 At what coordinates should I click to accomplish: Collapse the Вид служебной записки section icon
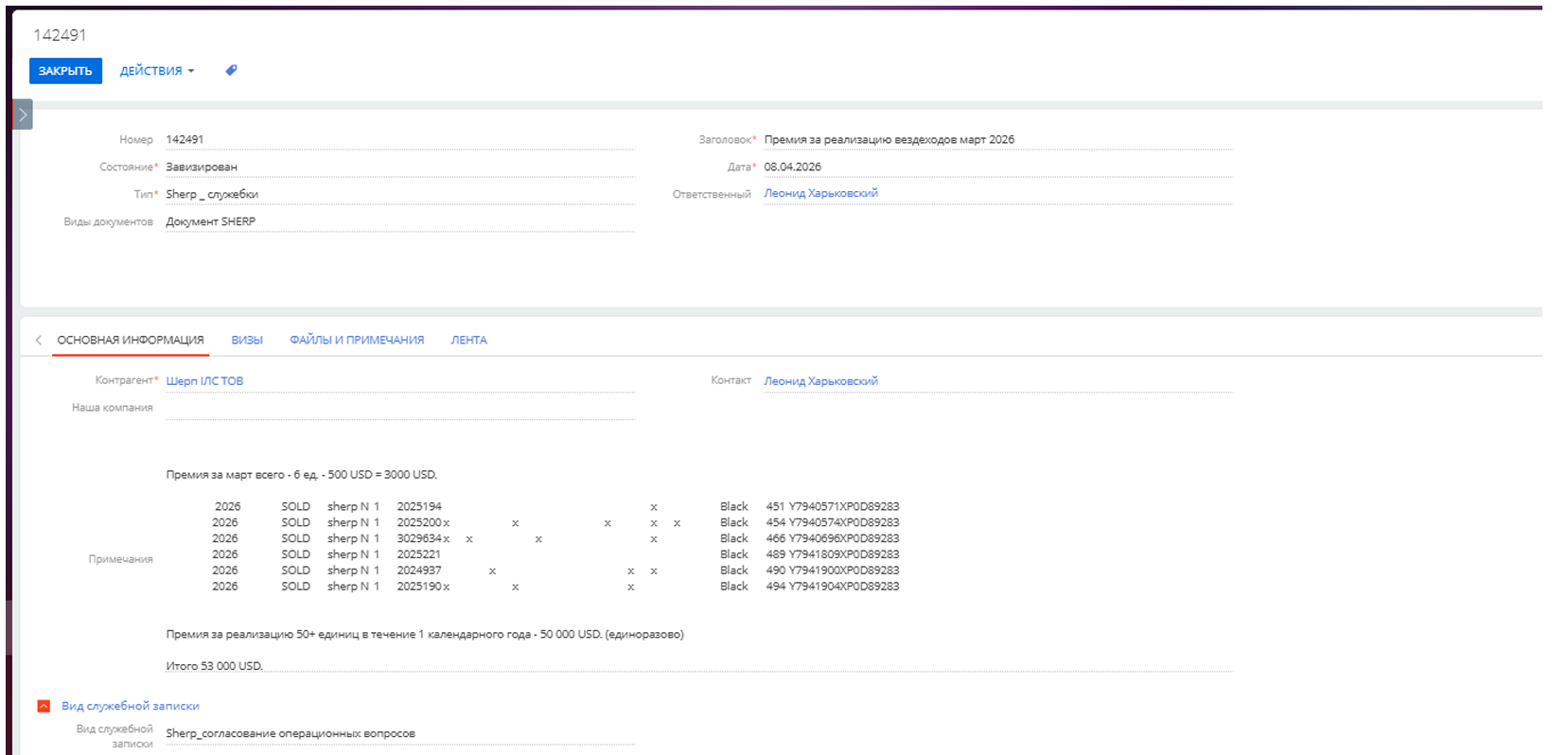pos(44,706)
